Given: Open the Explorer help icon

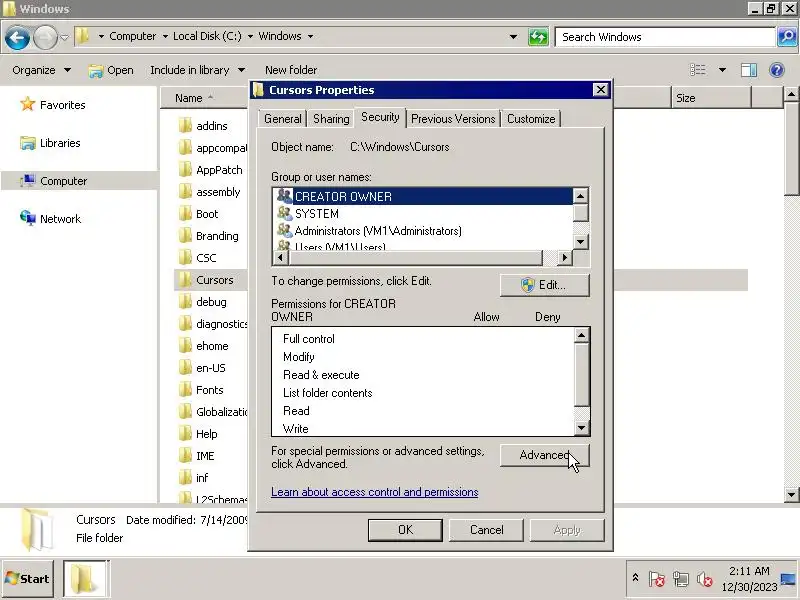Looking at the screenshot, I should [777, 70].
